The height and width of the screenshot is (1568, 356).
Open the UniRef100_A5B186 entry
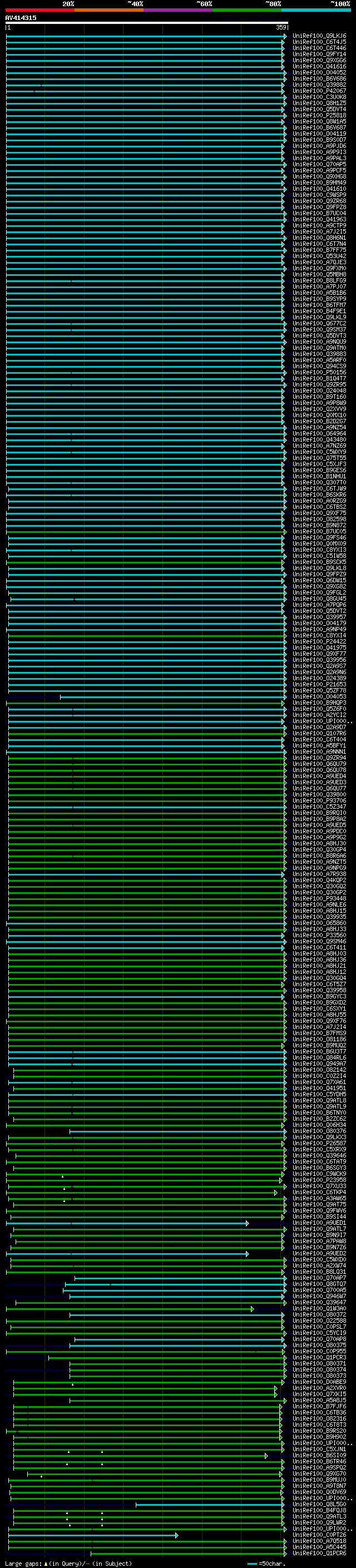pos(319,293)
